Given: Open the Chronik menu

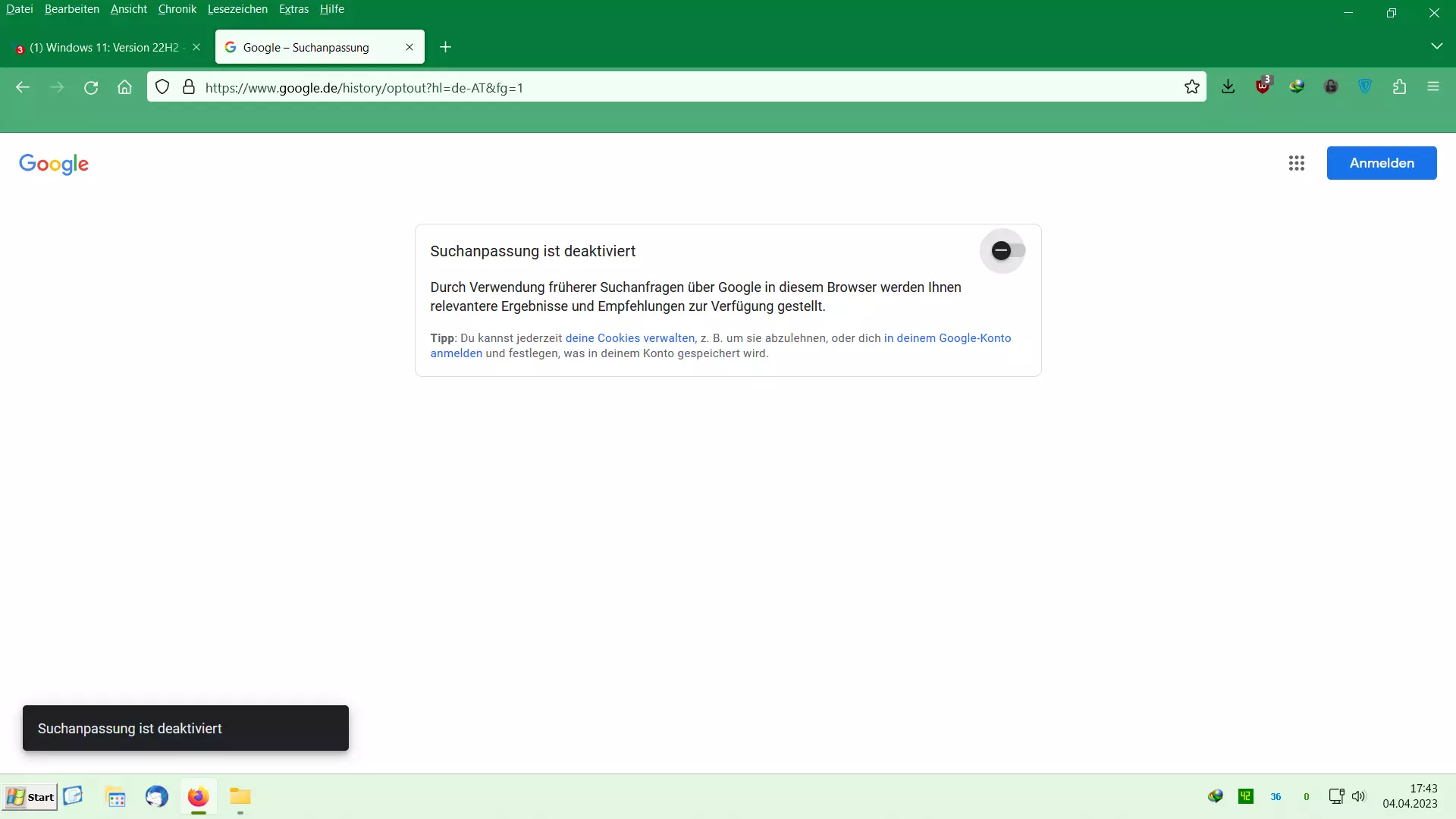Looking at the screenshot, I should pyautogui.click(x=177, y=9).
